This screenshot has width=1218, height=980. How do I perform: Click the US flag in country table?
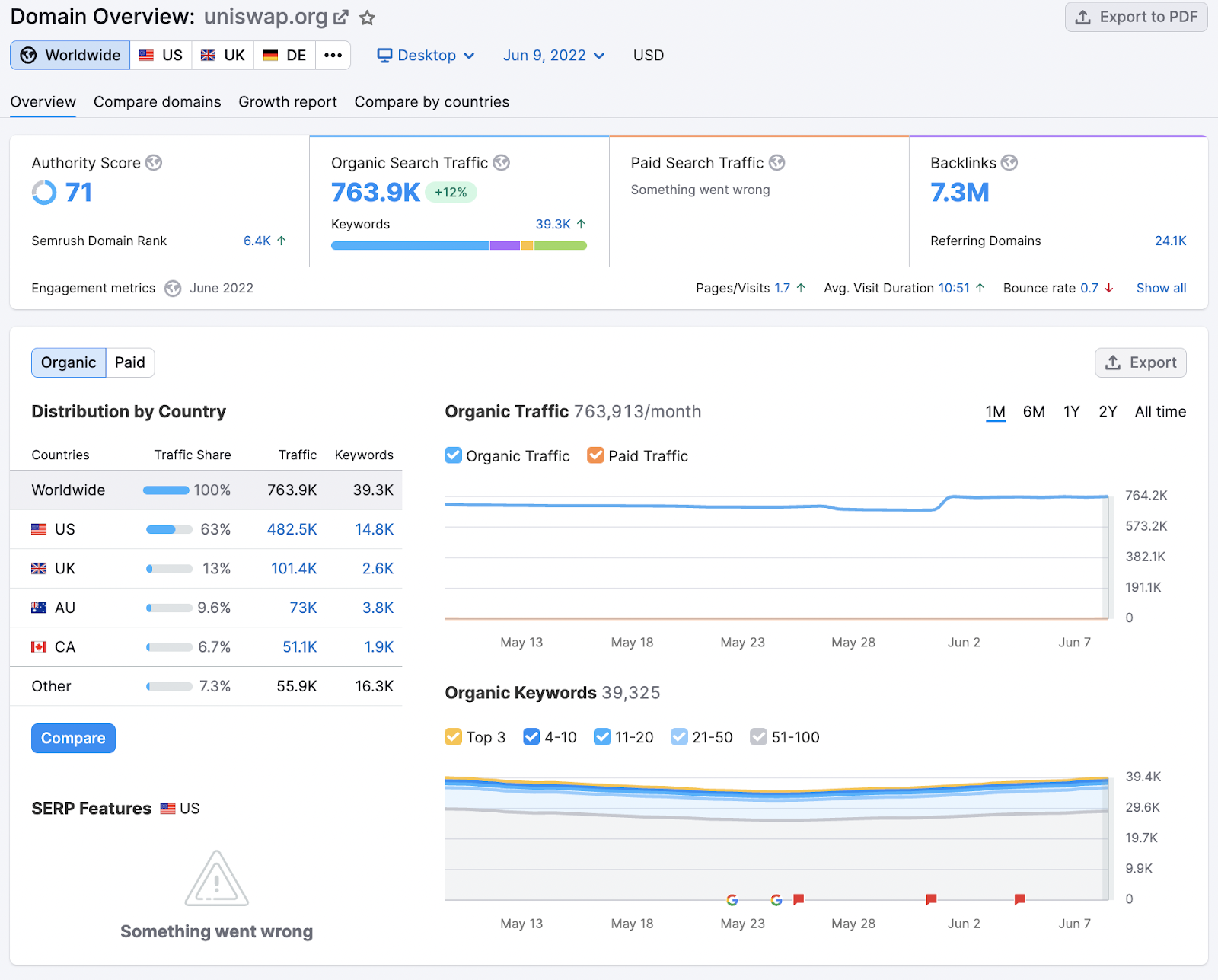(39, 529)
